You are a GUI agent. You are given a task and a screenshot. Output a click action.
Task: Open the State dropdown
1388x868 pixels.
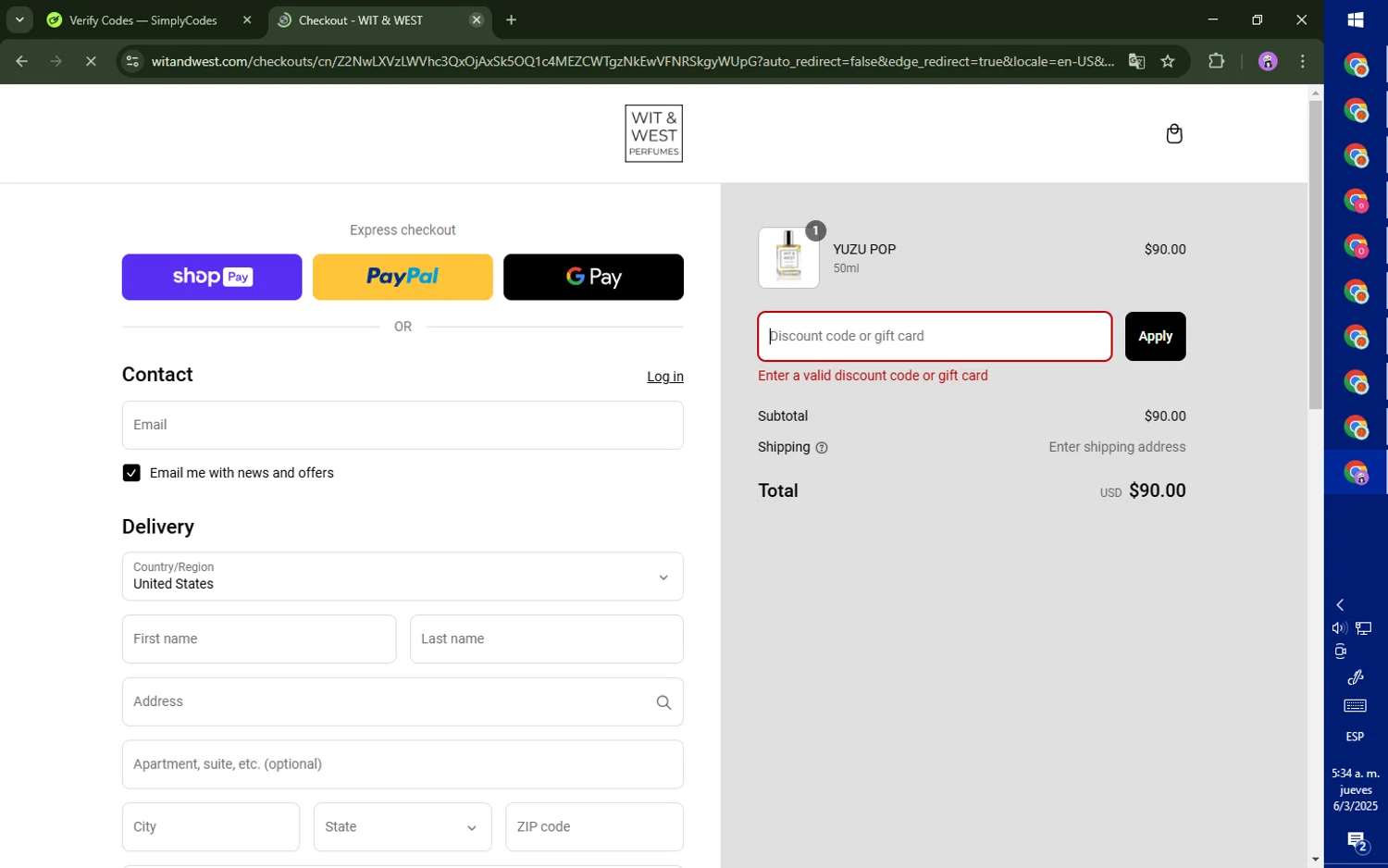click(x=403, y=826)
